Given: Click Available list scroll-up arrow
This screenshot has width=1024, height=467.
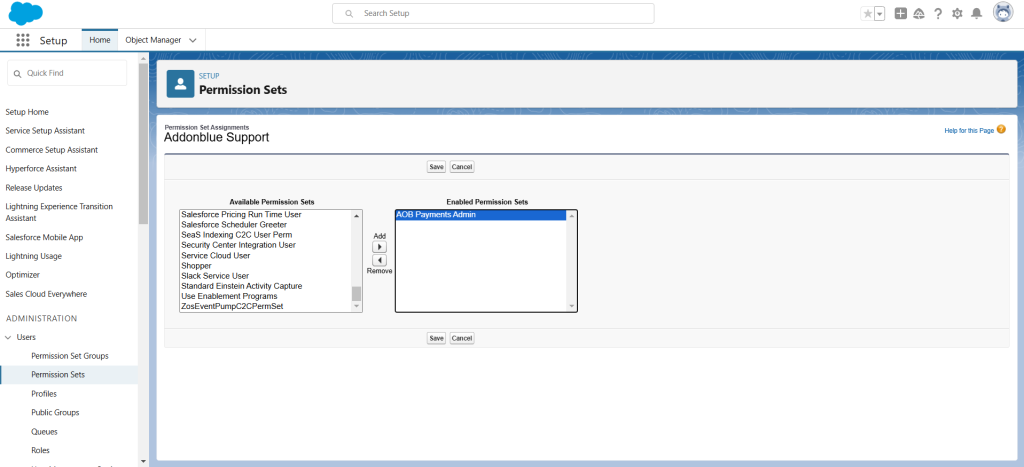Looking at the screenshot, I should [x=357, y=216].
